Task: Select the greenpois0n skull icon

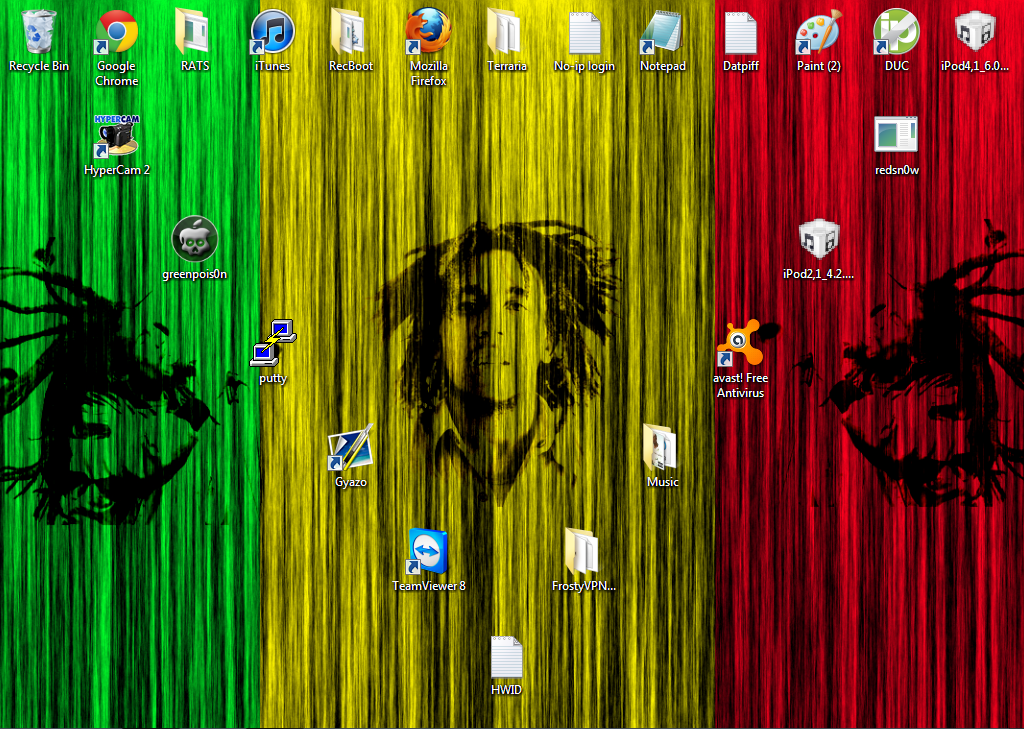Action: [194, 239]
